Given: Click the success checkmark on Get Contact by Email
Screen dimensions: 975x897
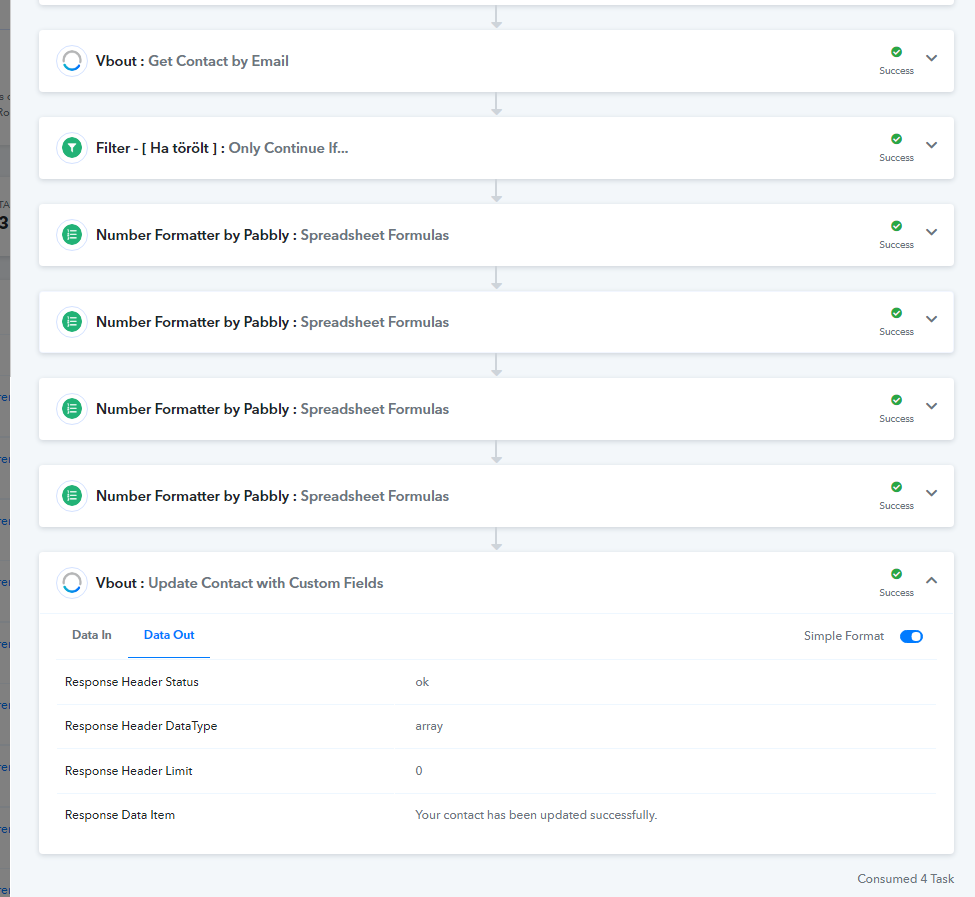Looking at the screenshot, I should point(896,52).
